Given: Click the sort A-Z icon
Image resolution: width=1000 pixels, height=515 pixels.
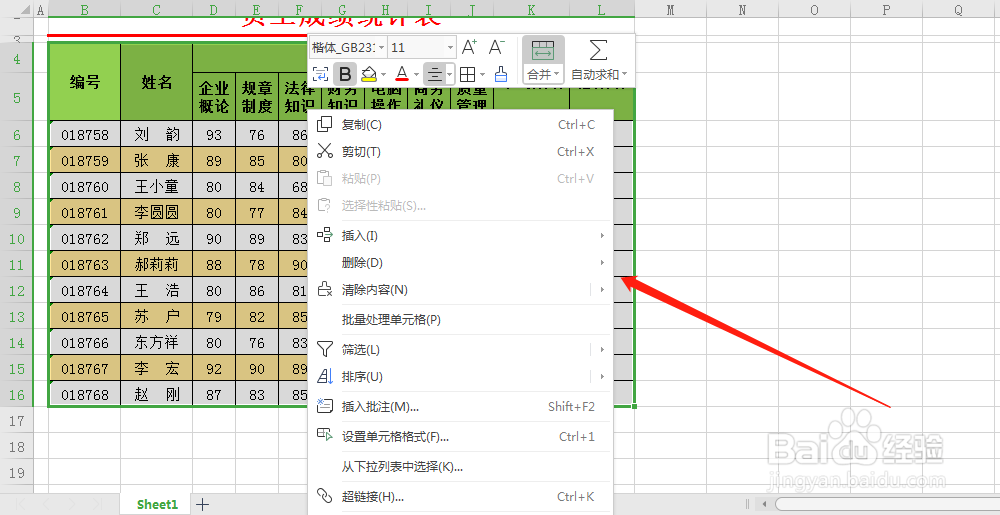Looking at the screenshot, I should (325, 376).
